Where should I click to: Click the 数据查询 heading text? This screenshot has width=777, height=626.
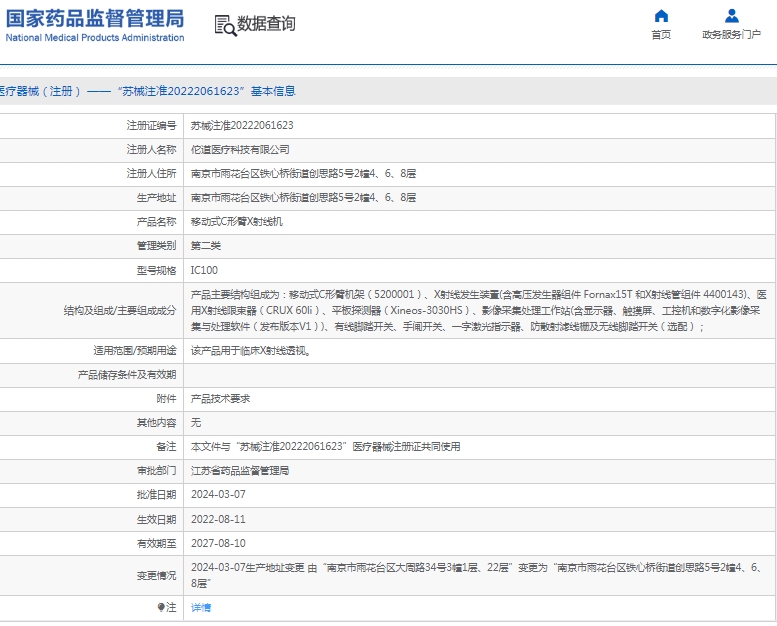(266, 23)
